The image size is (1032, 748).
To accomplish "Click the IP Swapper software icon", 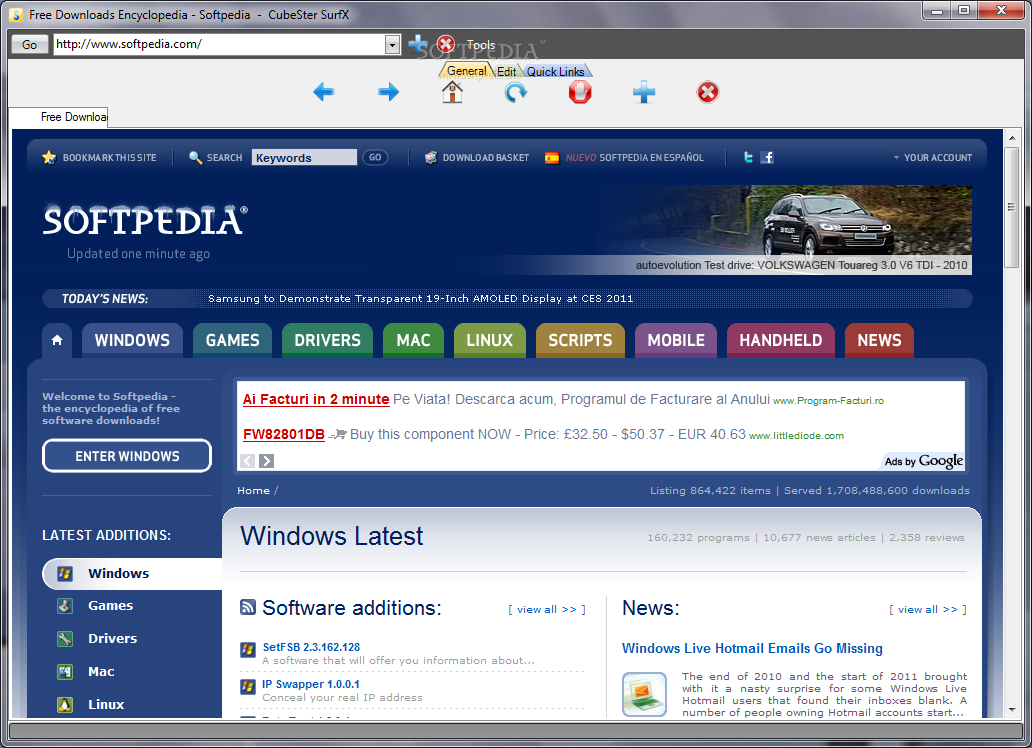I will pos(247,687).
